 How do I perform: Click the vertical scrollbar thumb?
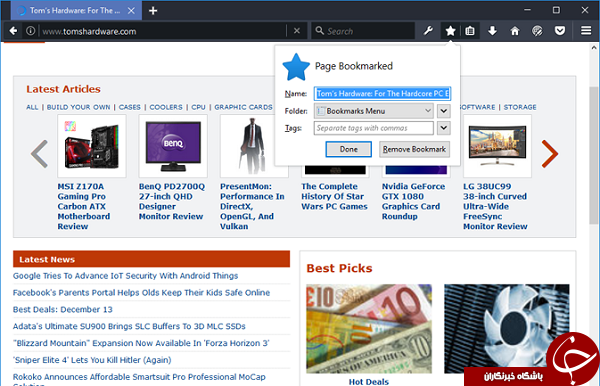coord(593,155)
